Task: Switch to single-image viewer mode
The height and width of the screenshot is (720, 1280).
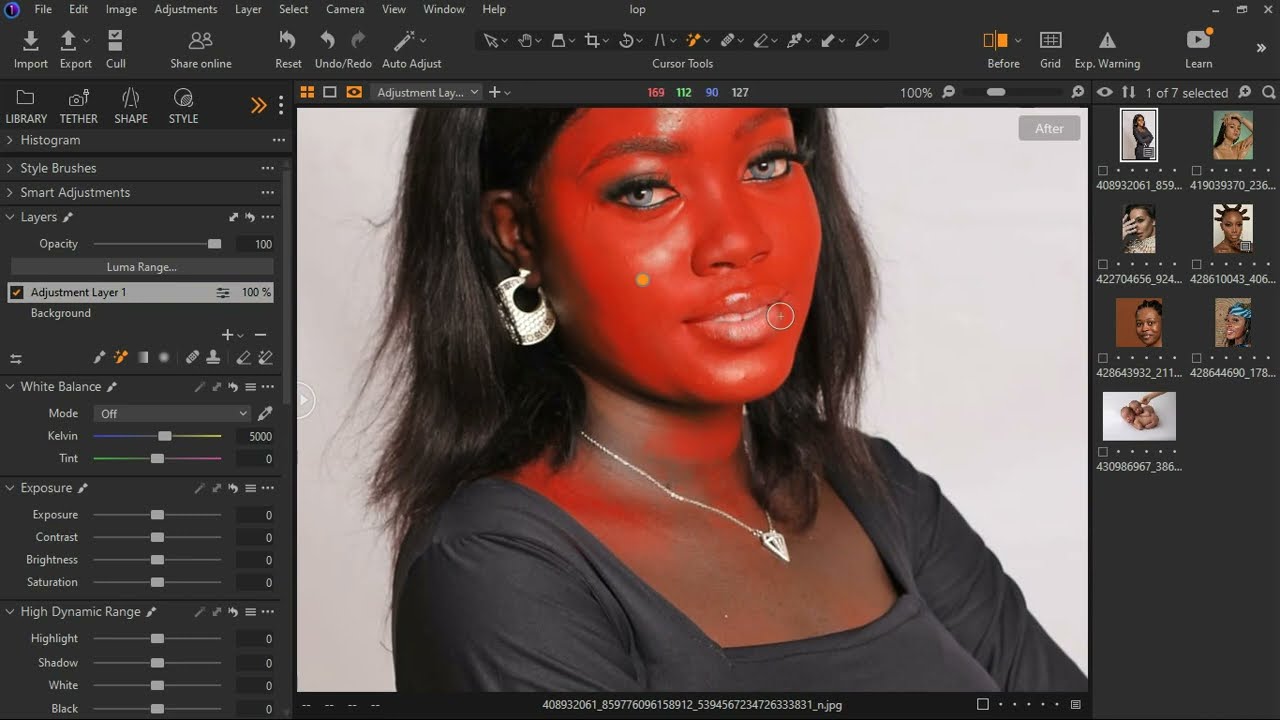Action: (x=330, y=92)
